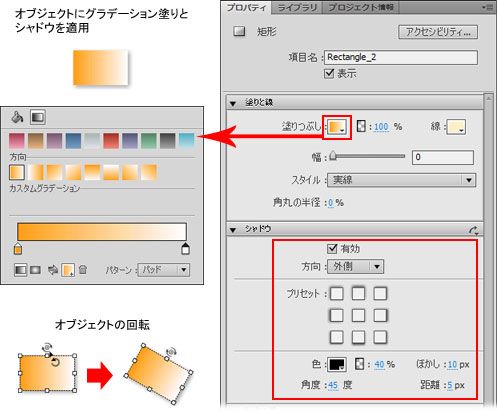
Task: Switch to the プロジェクト情報 tab
Action: pos(361,7)
